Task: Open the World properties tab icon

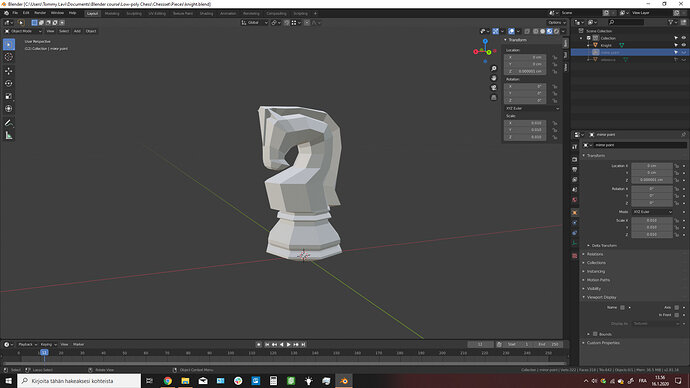Action: click(x=575, y=200)
